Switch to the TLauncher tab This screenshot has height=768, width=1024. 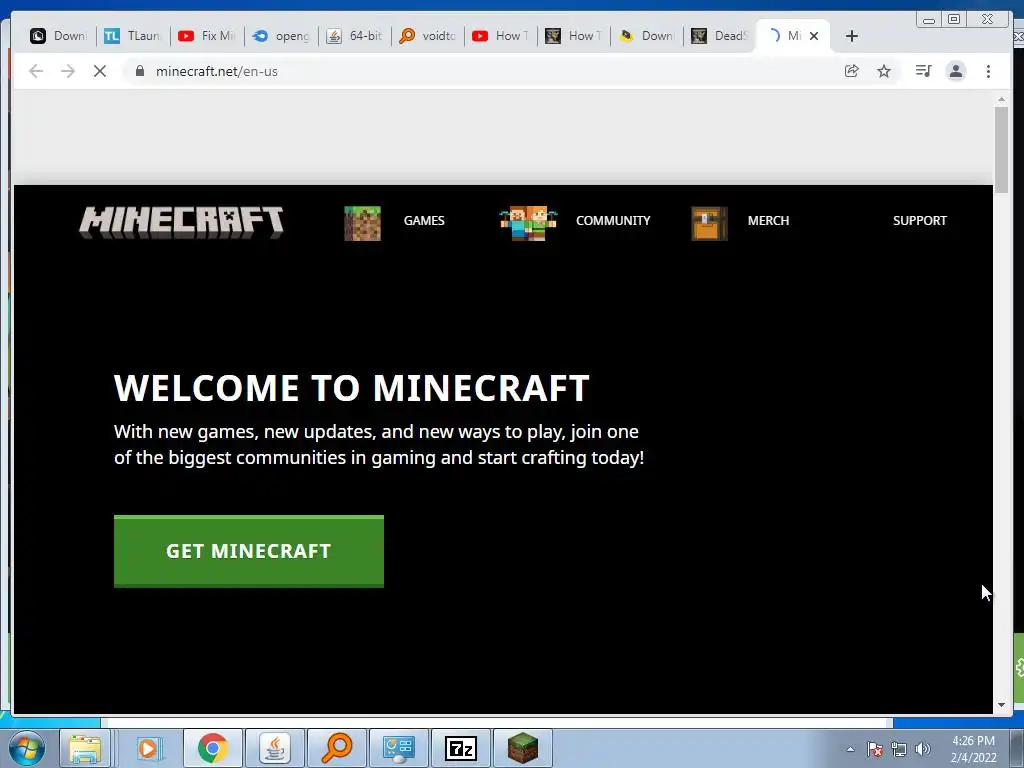[x=133, y=36]
